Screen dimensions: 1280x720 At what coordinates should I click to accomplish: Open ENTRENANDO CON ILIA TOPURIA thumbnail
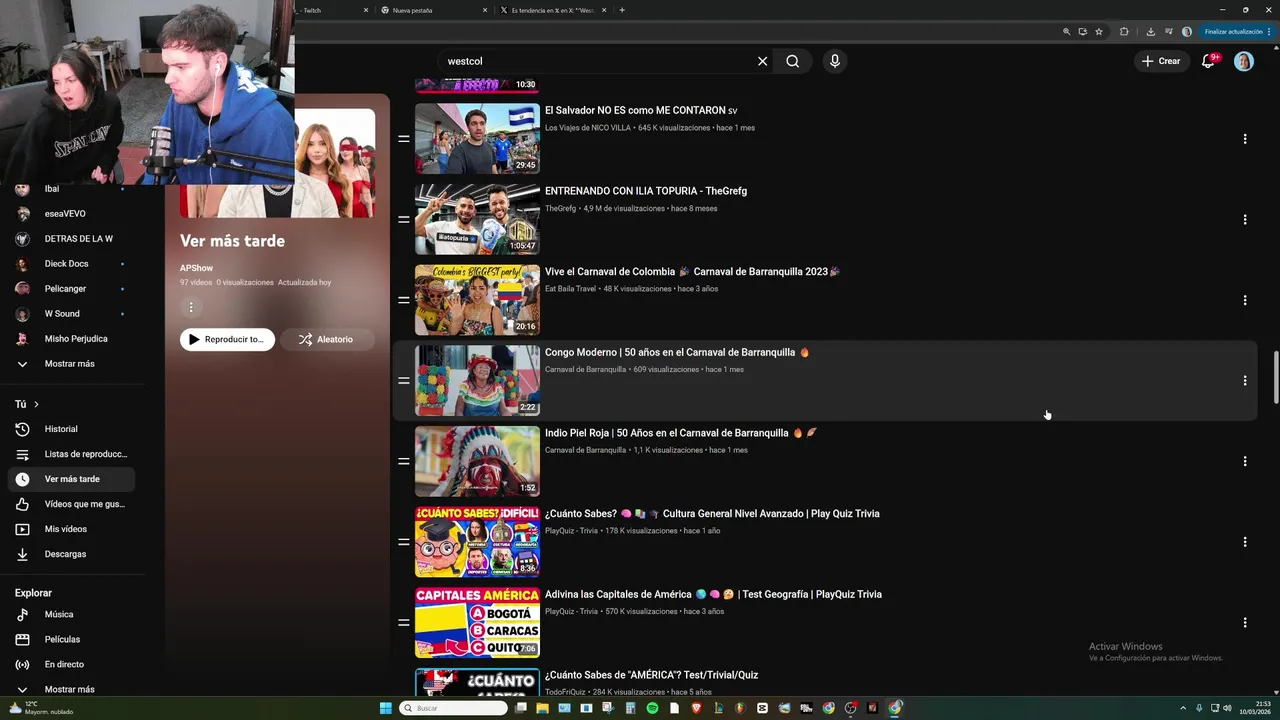point(477,219)
